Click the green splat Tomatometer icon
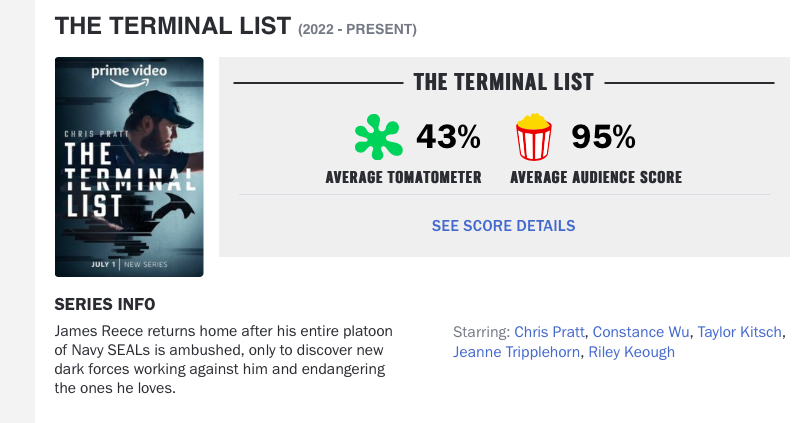The width and height of the screenshot is (803, 423). click(x=378, y=137)
